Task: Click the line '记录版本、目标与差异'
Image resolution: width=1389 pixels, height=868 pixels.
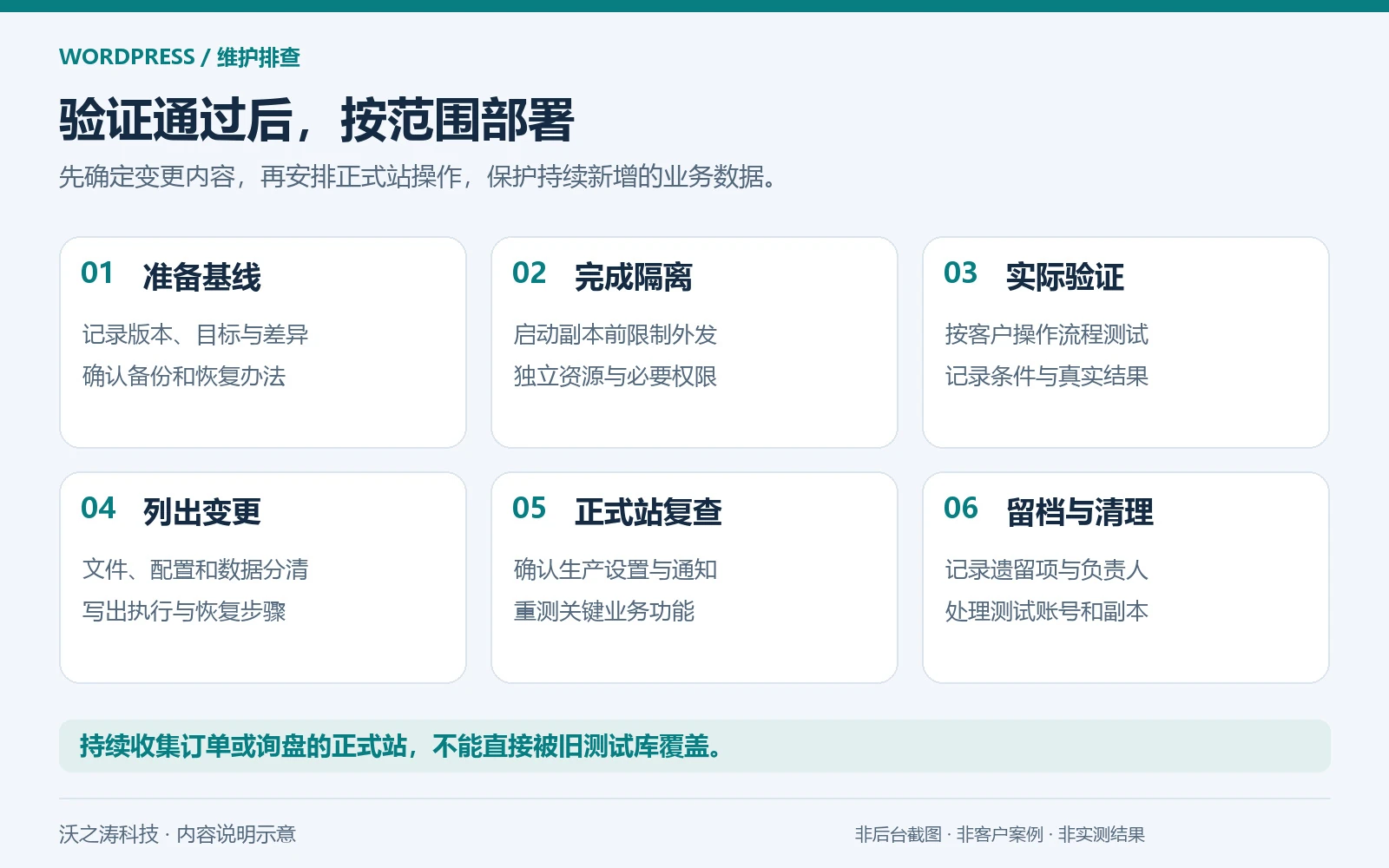Action: click(x=195, y=335)
